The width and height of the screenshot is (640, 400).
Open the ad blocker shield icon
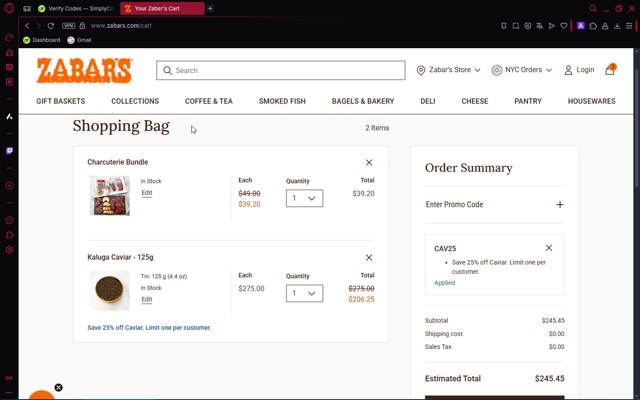[x=528, y=26]
